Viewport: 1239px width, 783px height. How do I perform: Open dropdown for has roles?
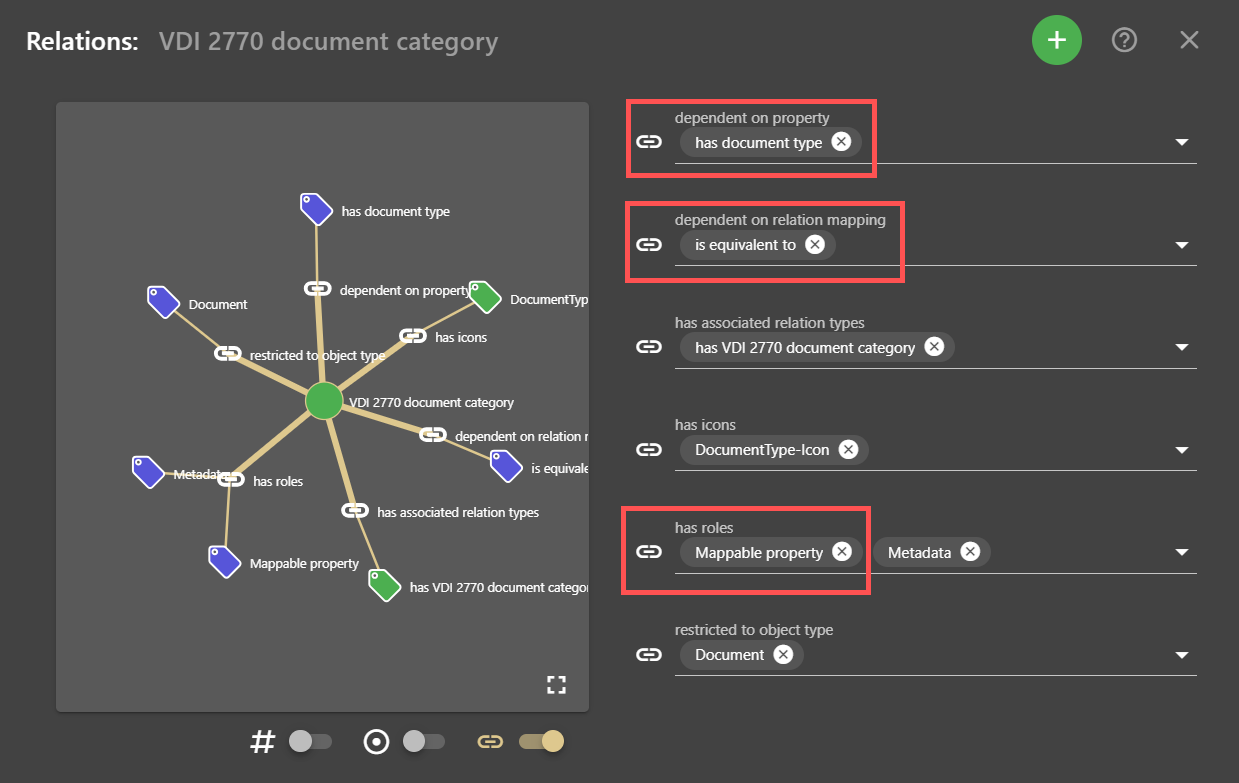pos(1182,553)
